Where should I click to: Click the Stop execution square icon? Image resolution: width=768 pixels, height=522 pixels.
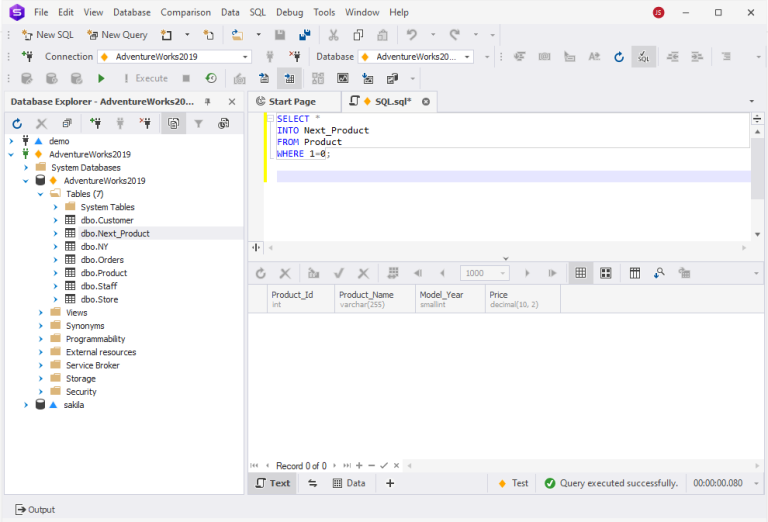pos(186,78)
